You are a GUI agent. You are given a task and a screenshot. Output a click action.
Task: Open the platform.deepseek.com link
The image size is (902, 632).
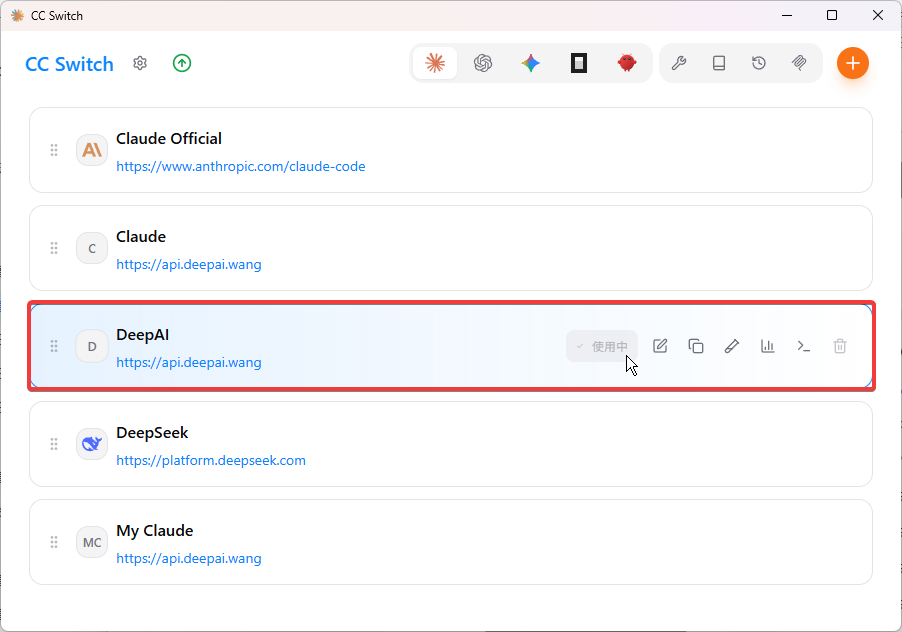coord(211,461)
